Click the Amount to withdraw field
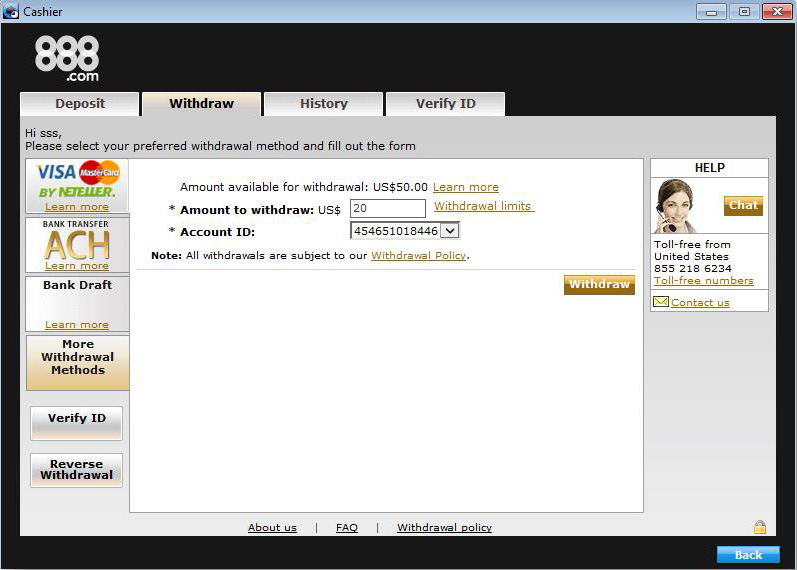Image resolution: width=797 pixels, height=570 pixels. 388,208
